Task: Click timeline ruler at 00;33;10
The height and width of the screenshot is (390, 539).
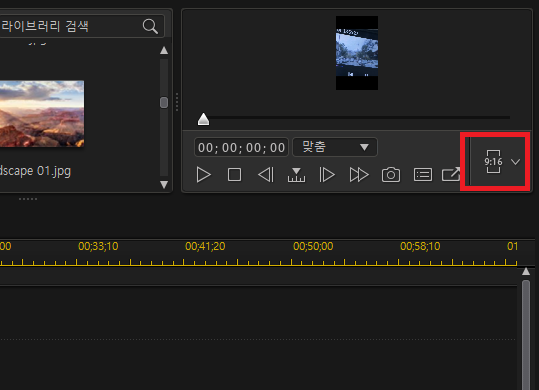Action: (98, 246)
